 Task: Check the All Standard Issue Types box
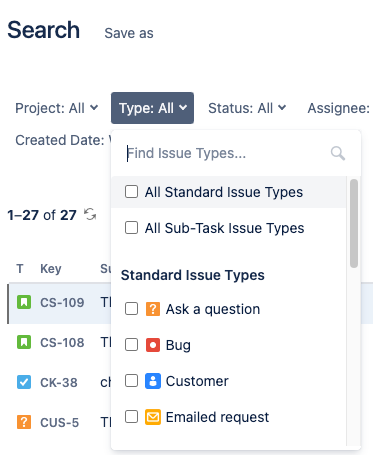pos(131,192)
